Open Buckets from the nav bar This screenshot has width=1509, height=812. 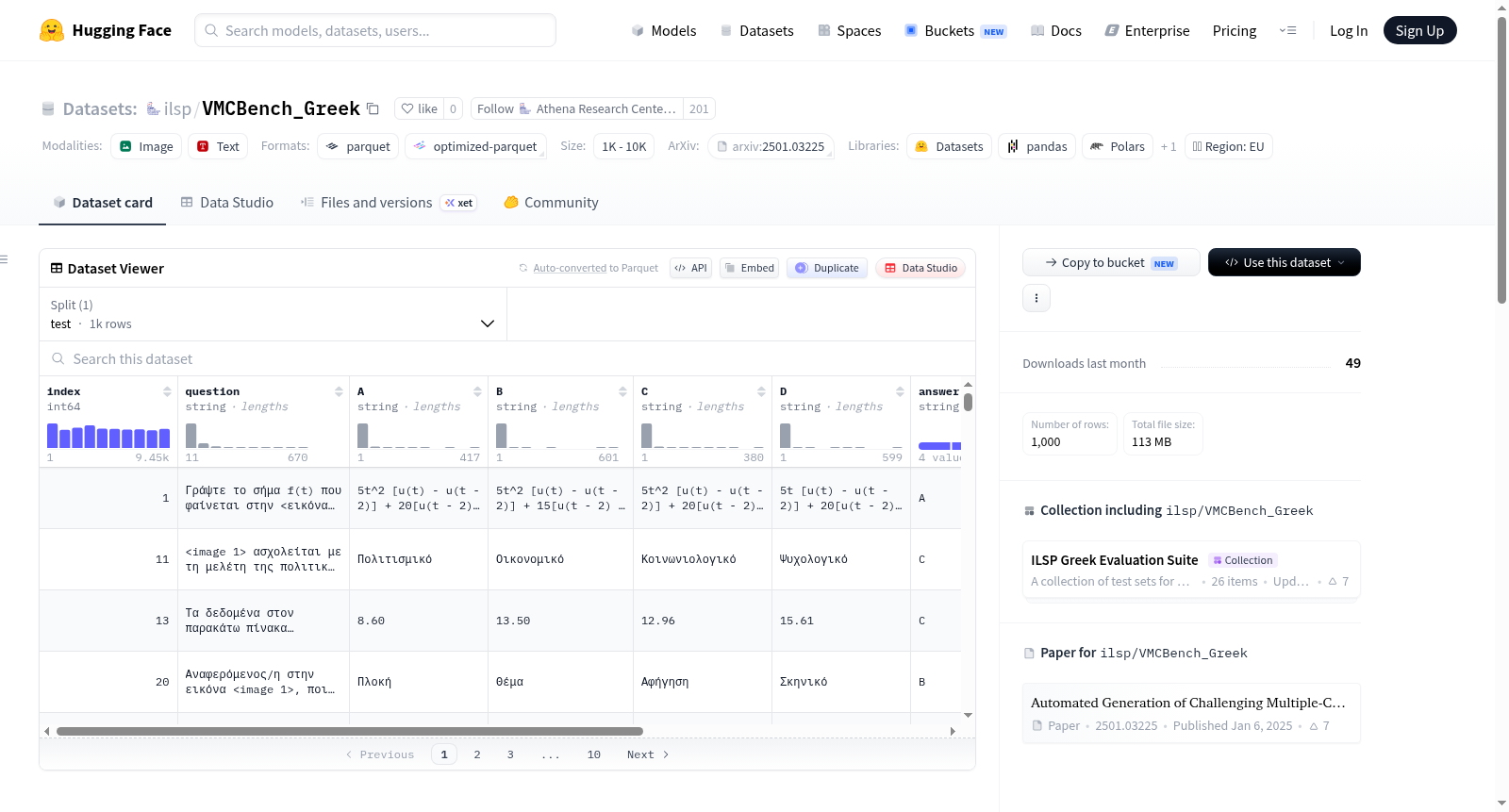[x=955, y=30]
